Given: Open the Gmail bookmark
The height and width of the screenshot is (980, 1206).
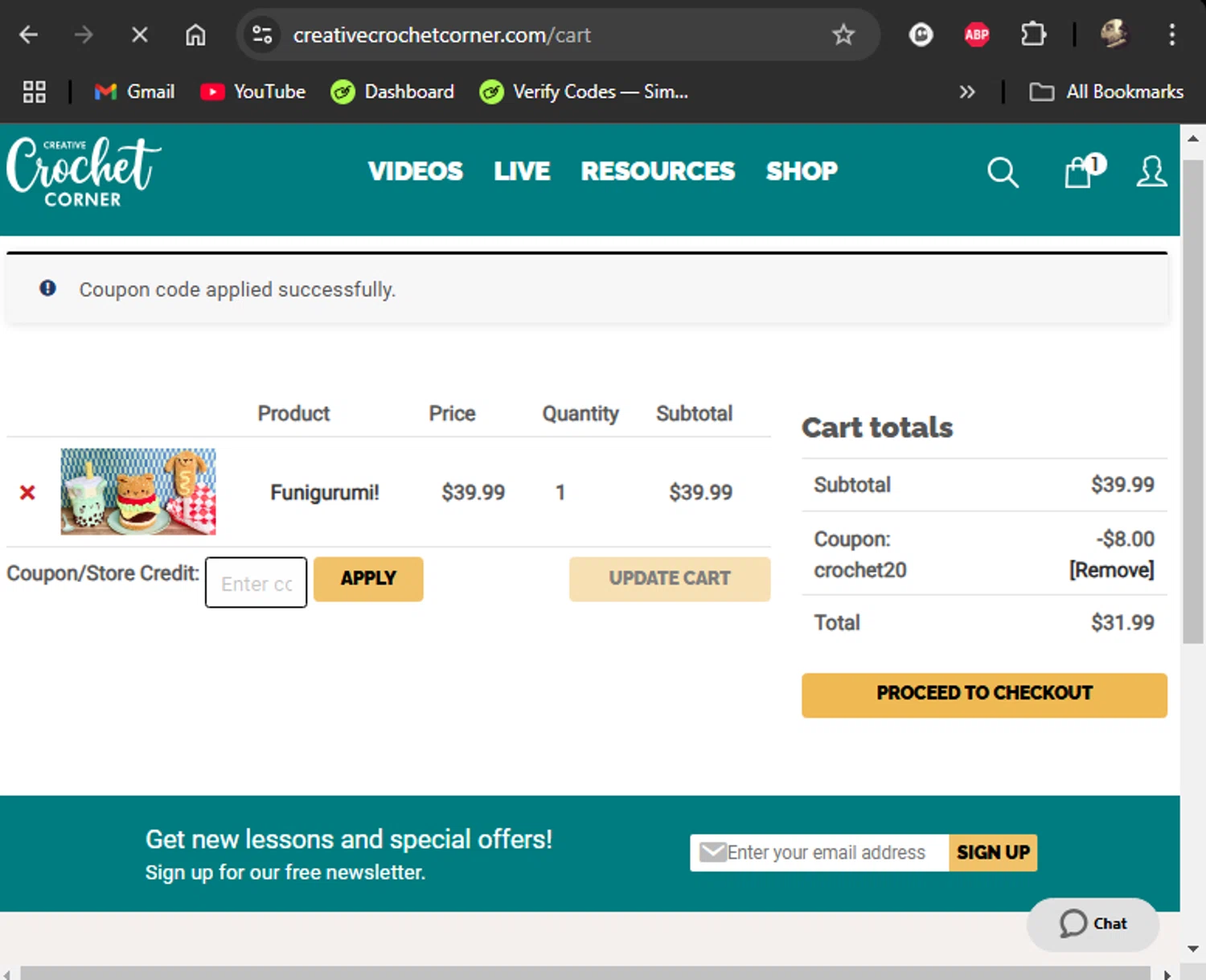Looking at the screenshot, I should (134, 92).
